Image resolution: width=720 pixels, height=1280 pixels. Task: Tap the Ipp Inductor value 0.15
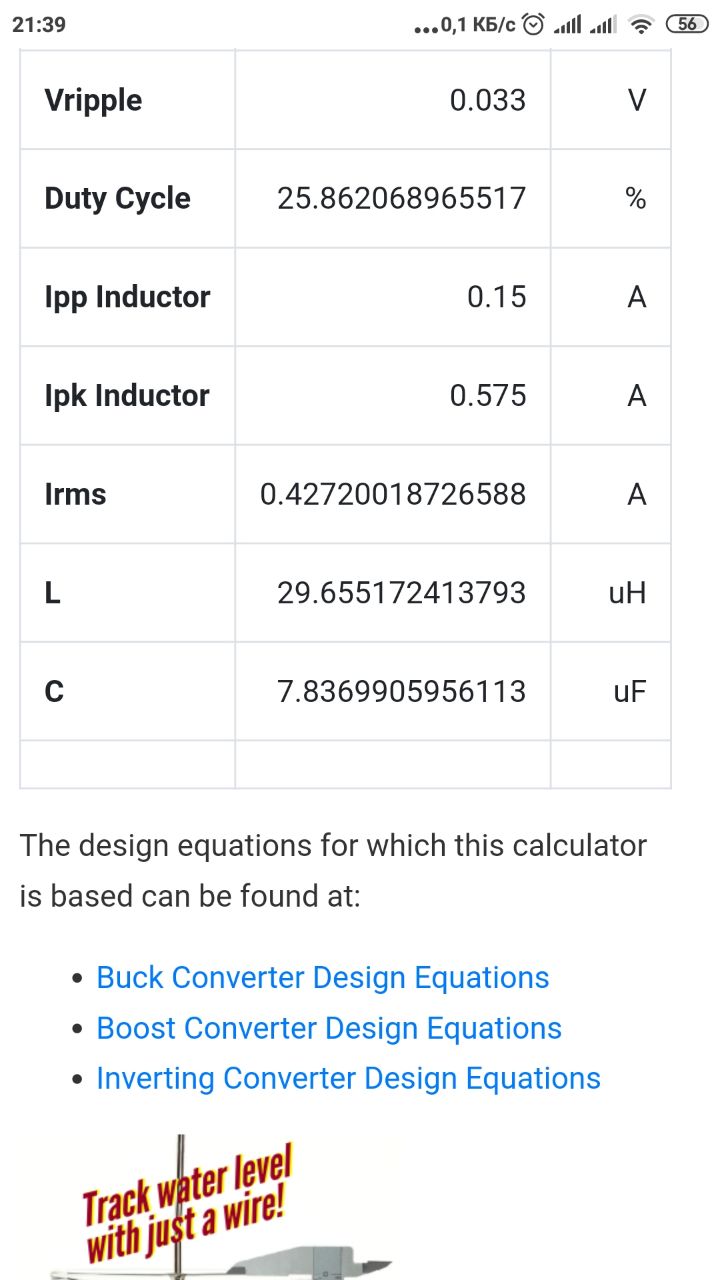pos(496,297)
